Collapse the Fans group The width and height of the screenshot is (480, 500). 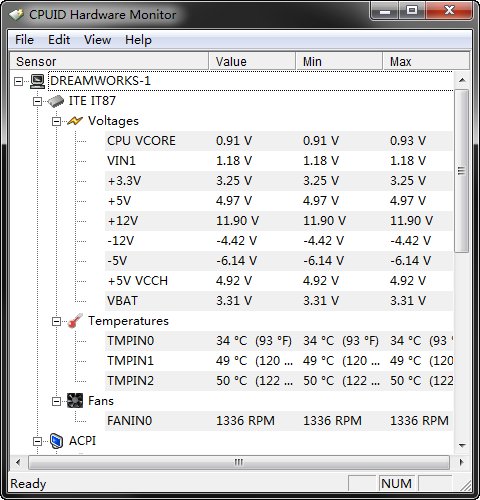tap(57, 401)
